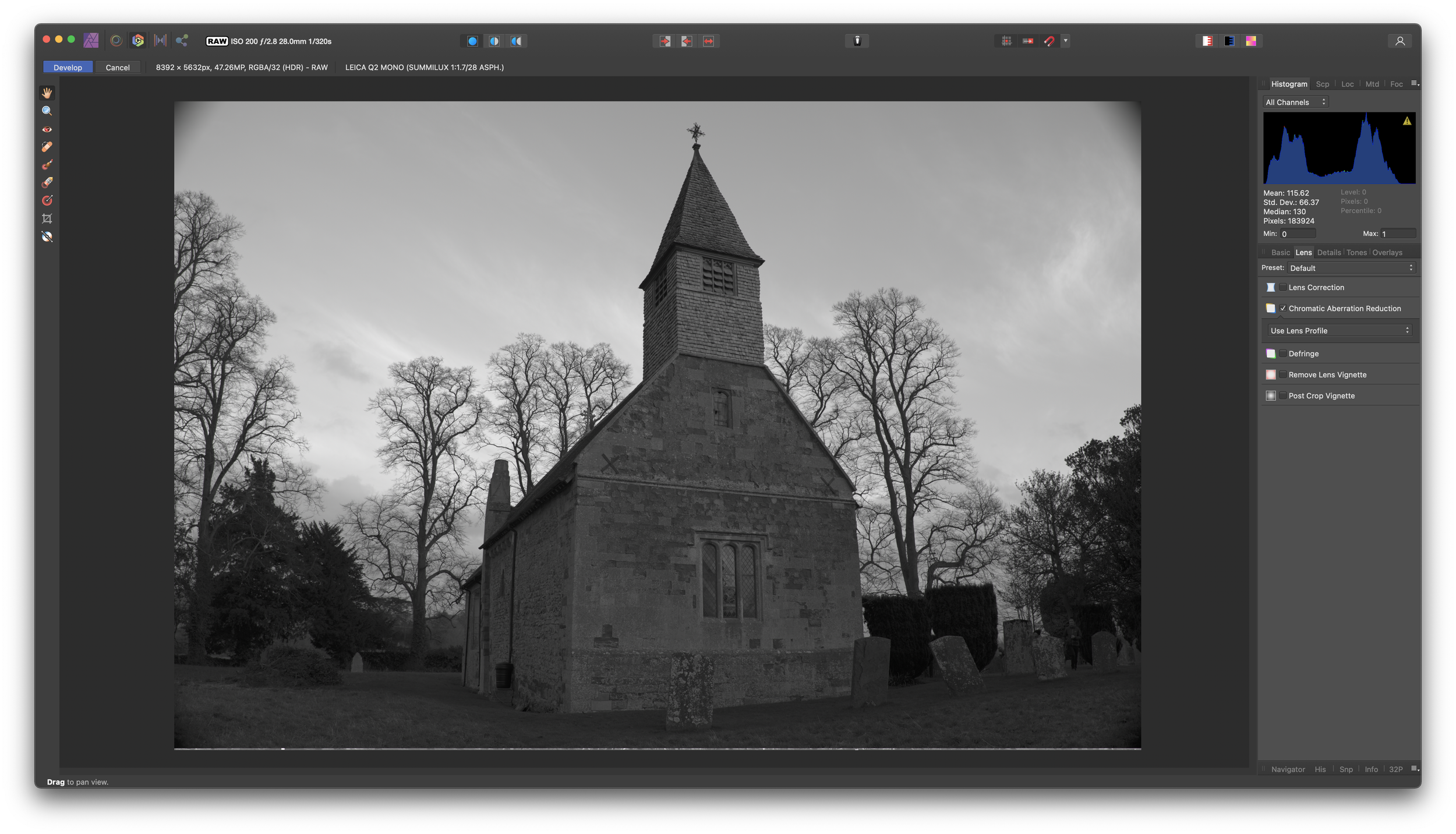Click the Cancel button
Image resolution: width=1456 pixels, height=834 pixels.
pos(117,67)
